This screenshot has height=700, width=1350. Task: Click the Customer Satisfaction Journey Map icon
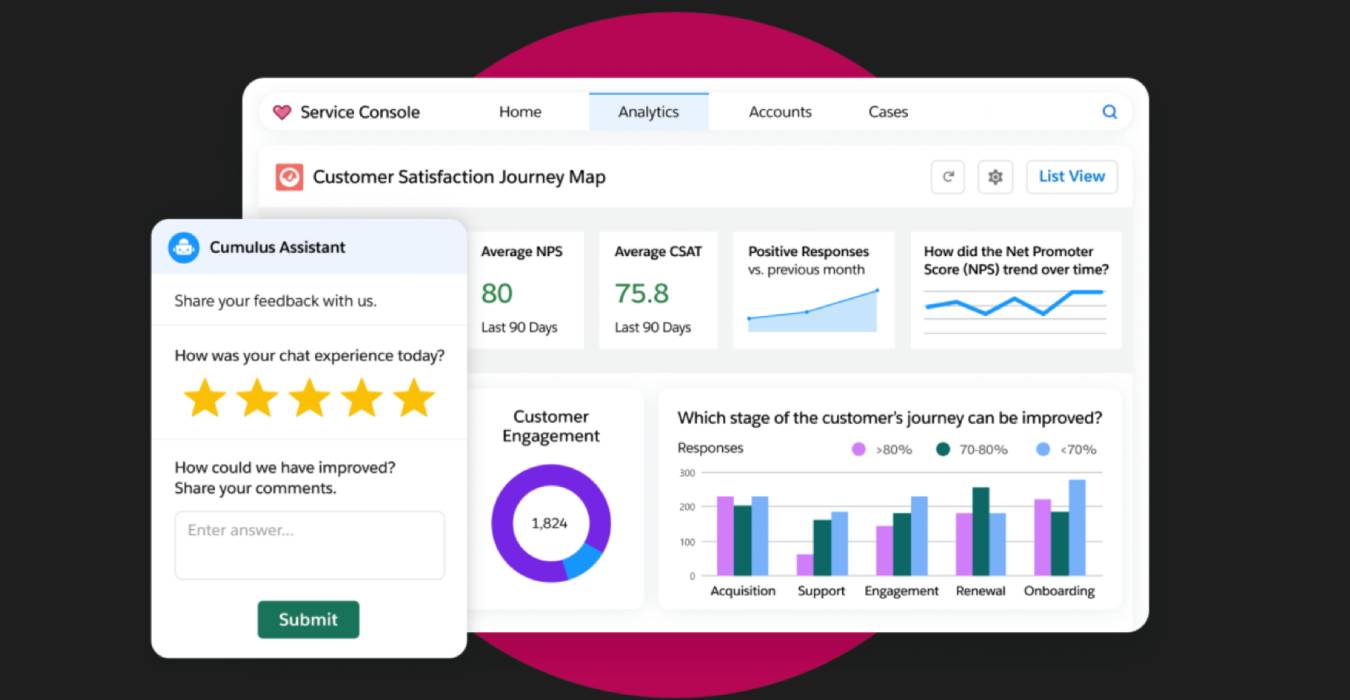(289, 177)
